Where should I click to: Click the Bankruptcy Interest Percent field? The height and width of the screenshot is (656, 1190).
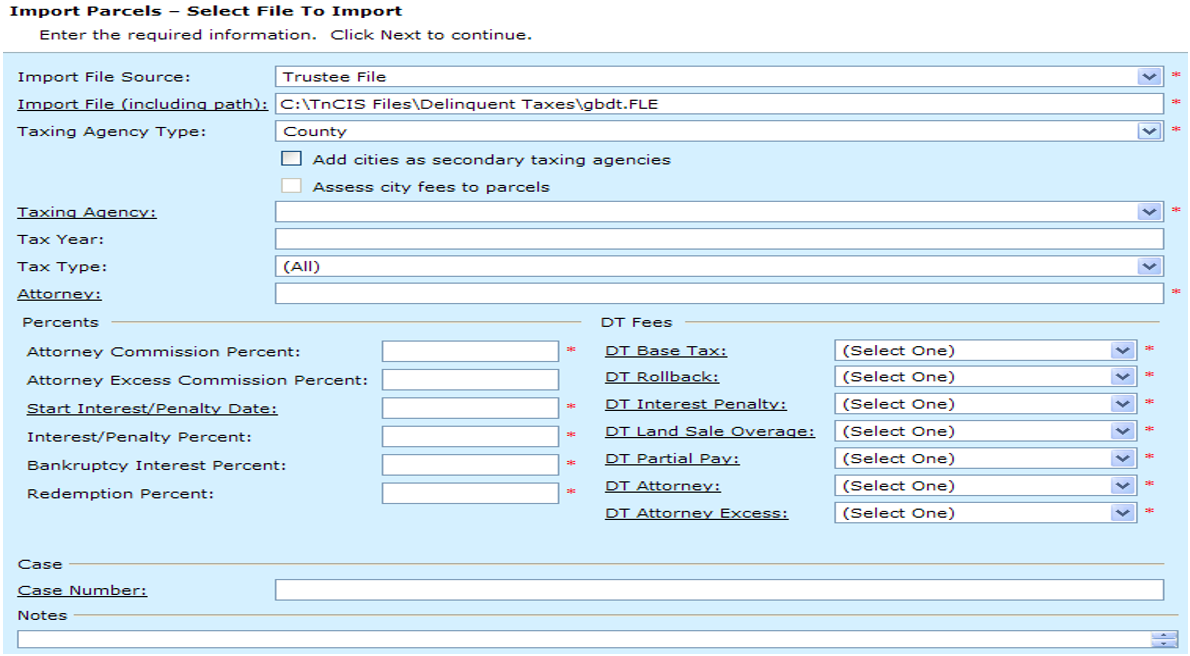pyautogui.click(x=471, y=465)
